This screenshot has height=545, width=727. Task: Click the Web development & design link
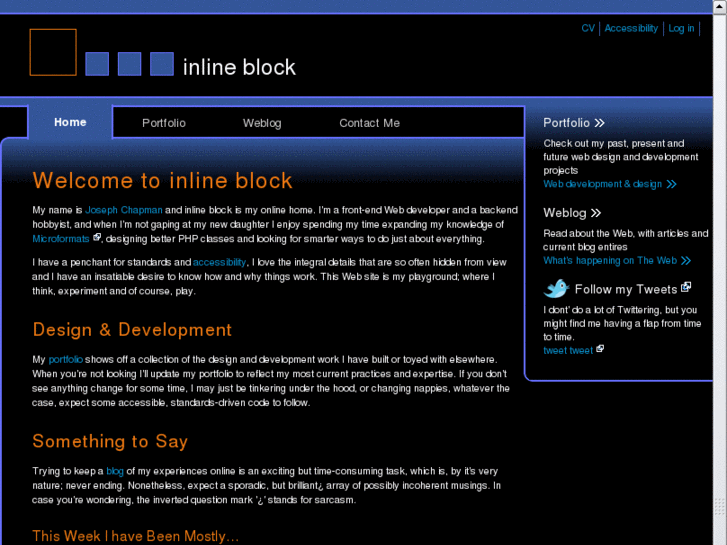click(602, 184)
